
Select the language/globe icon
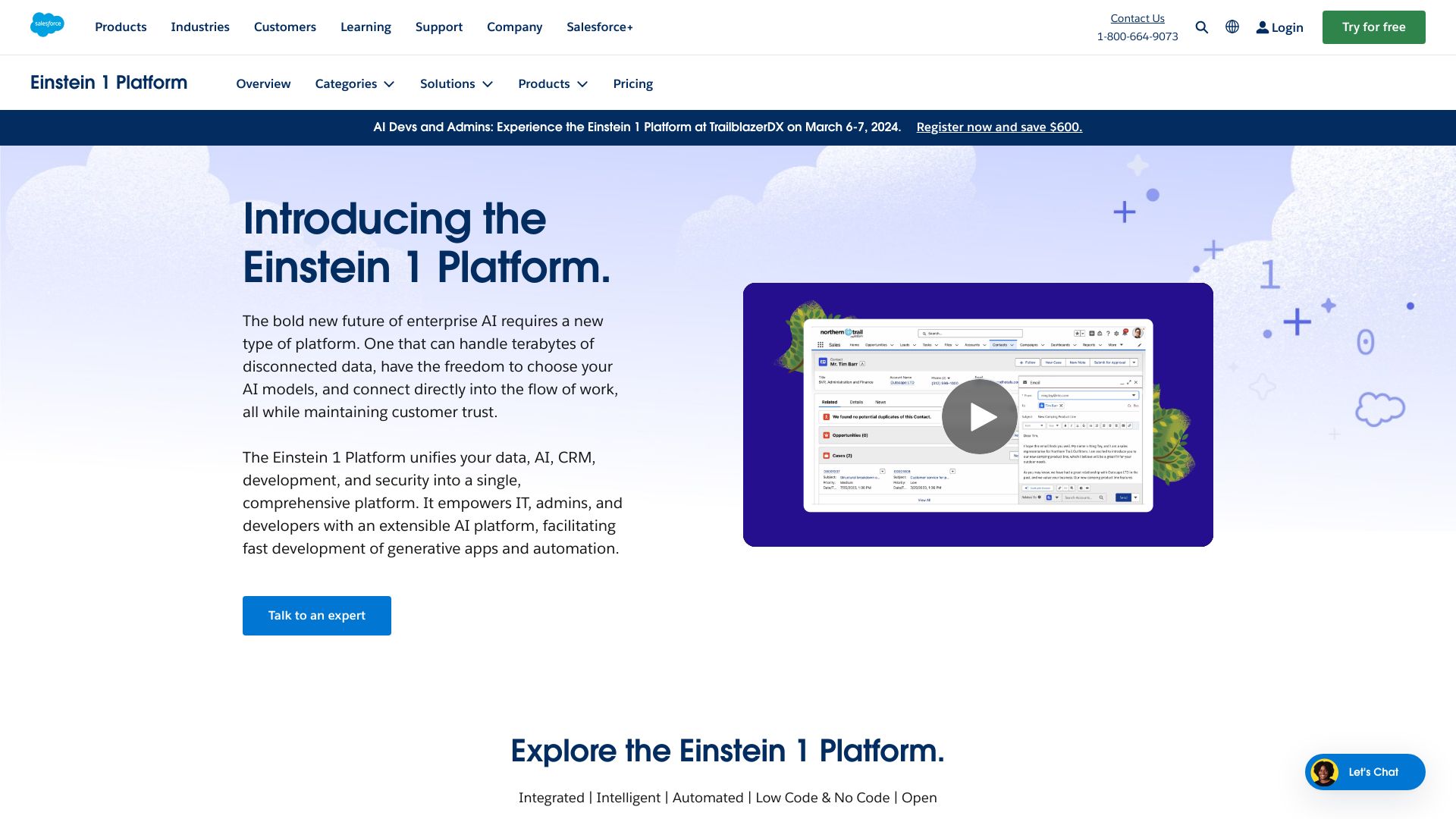click(1232, 27)
